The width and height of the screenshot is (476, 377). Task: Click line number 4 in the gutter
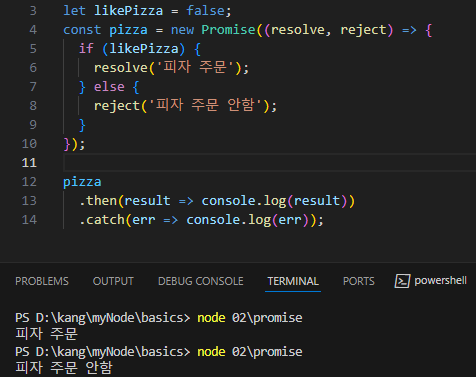33,30
